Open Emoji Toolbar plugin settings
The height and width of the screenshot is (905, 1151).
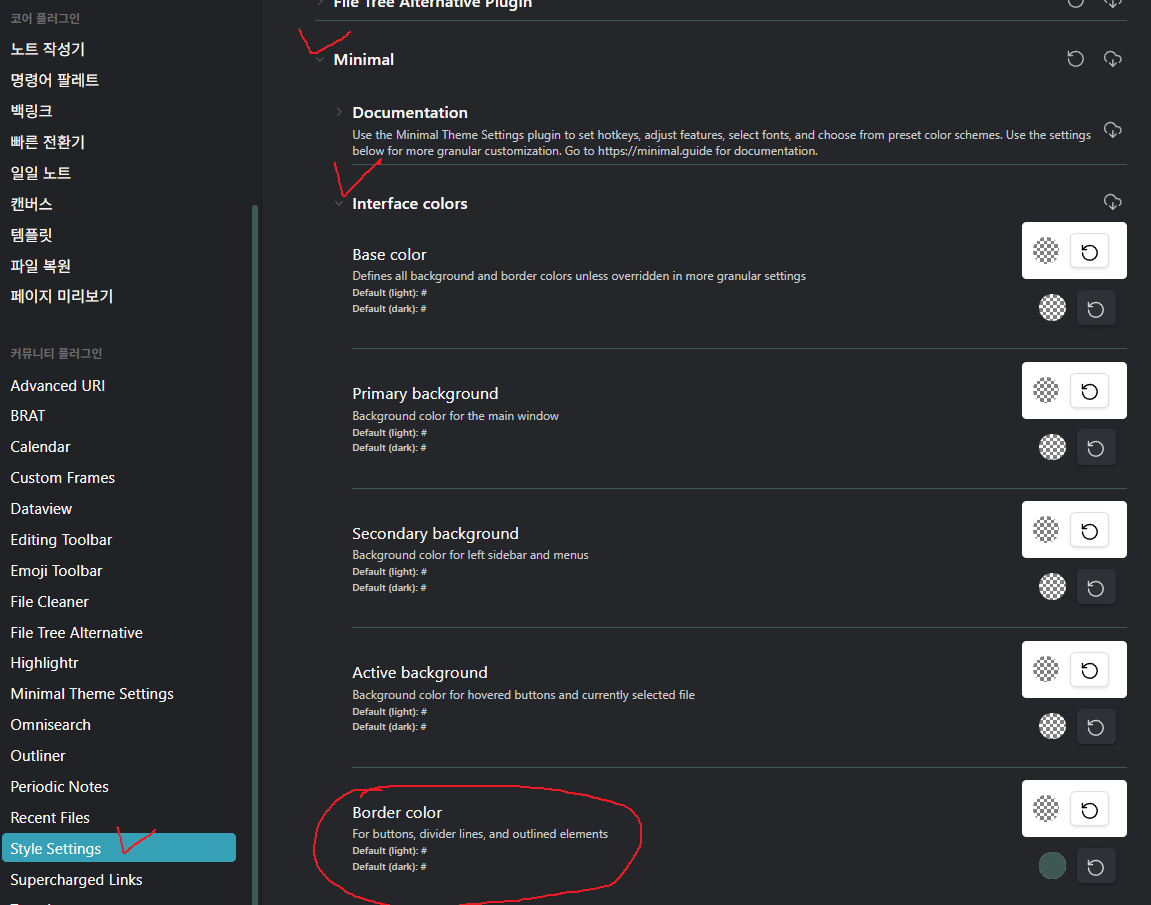tap(57, 571)
